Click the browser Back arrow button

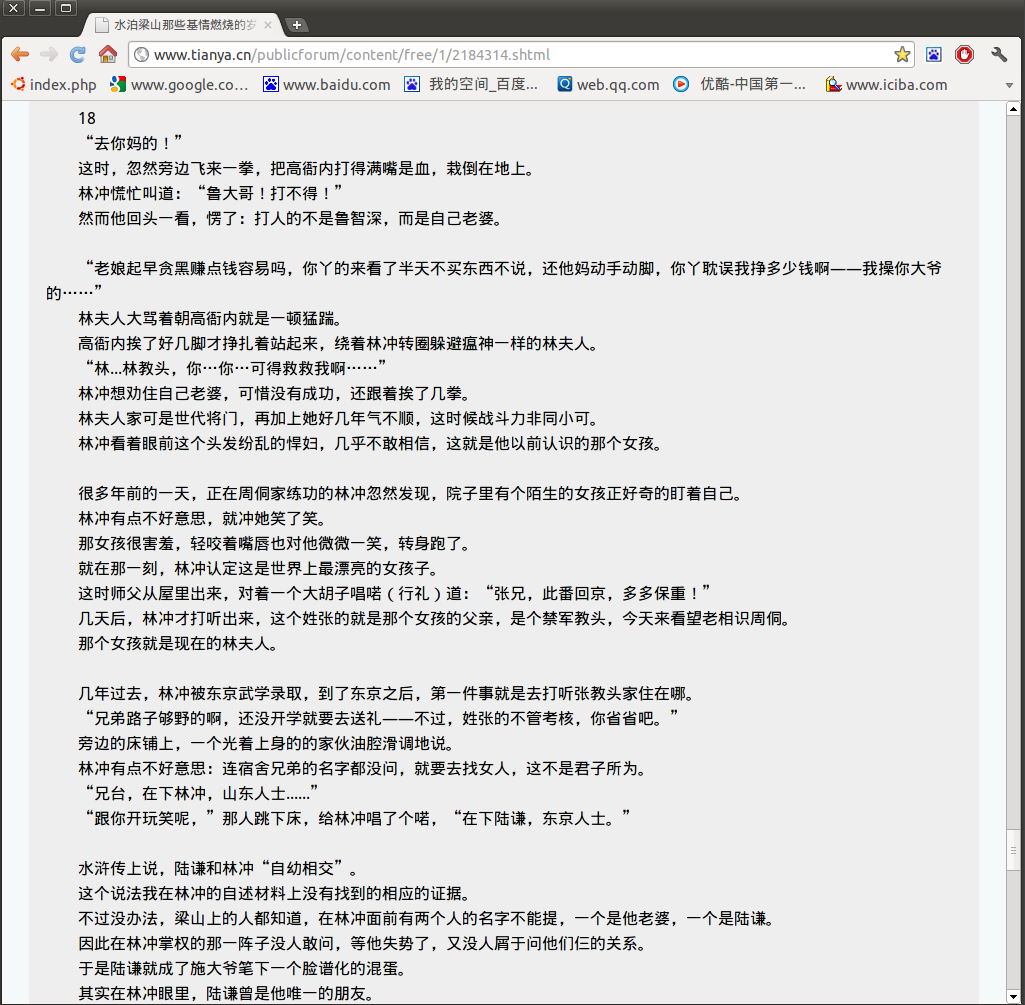(x=20, y=54)
